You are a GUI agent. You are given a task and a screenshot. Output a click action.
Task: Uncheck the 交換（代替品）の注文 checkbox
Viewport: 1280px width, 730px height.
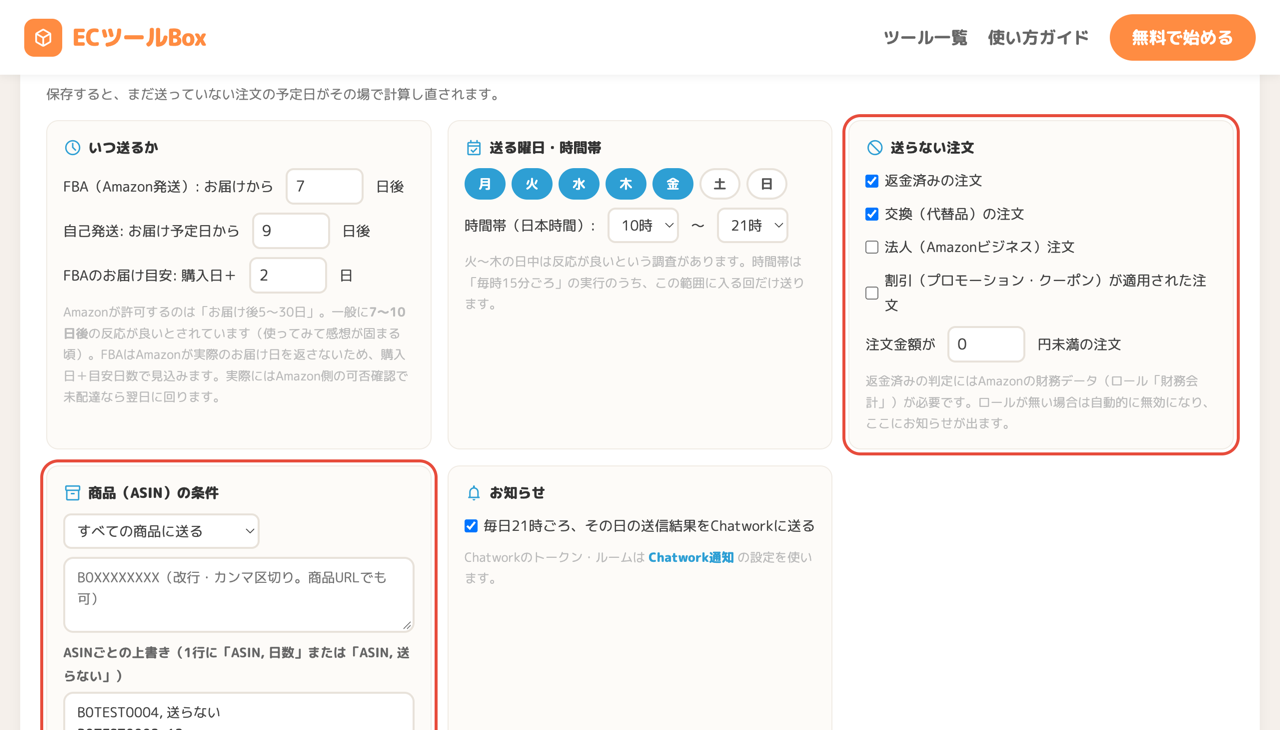872,214
